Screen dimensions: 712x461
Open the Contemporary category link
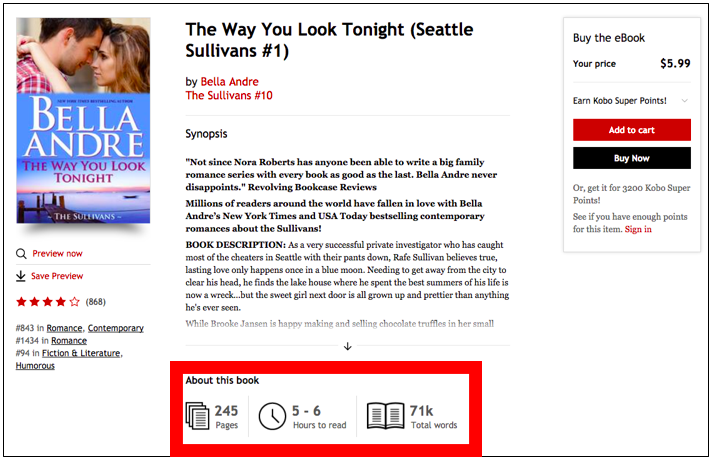pos(115,328)
